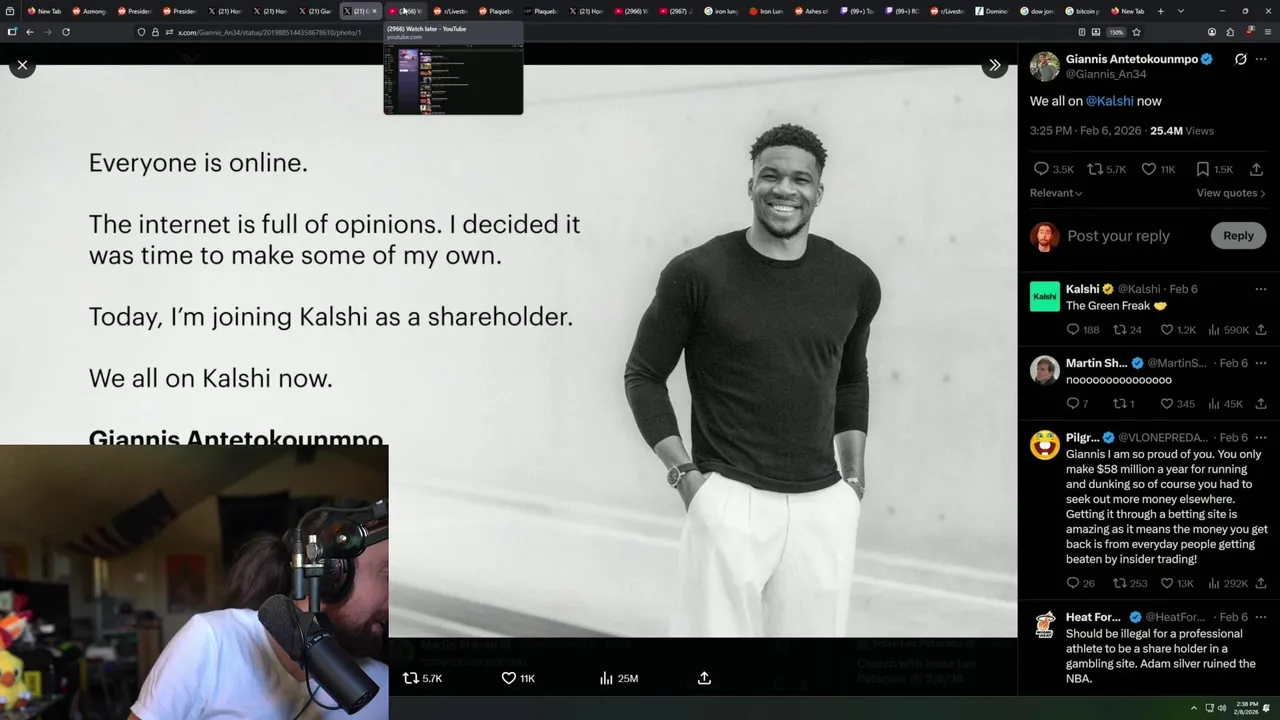This screenshot has height=720, width=1280.
Task: Reply to Kalshi's comment showing 188
Action: 1082,330
